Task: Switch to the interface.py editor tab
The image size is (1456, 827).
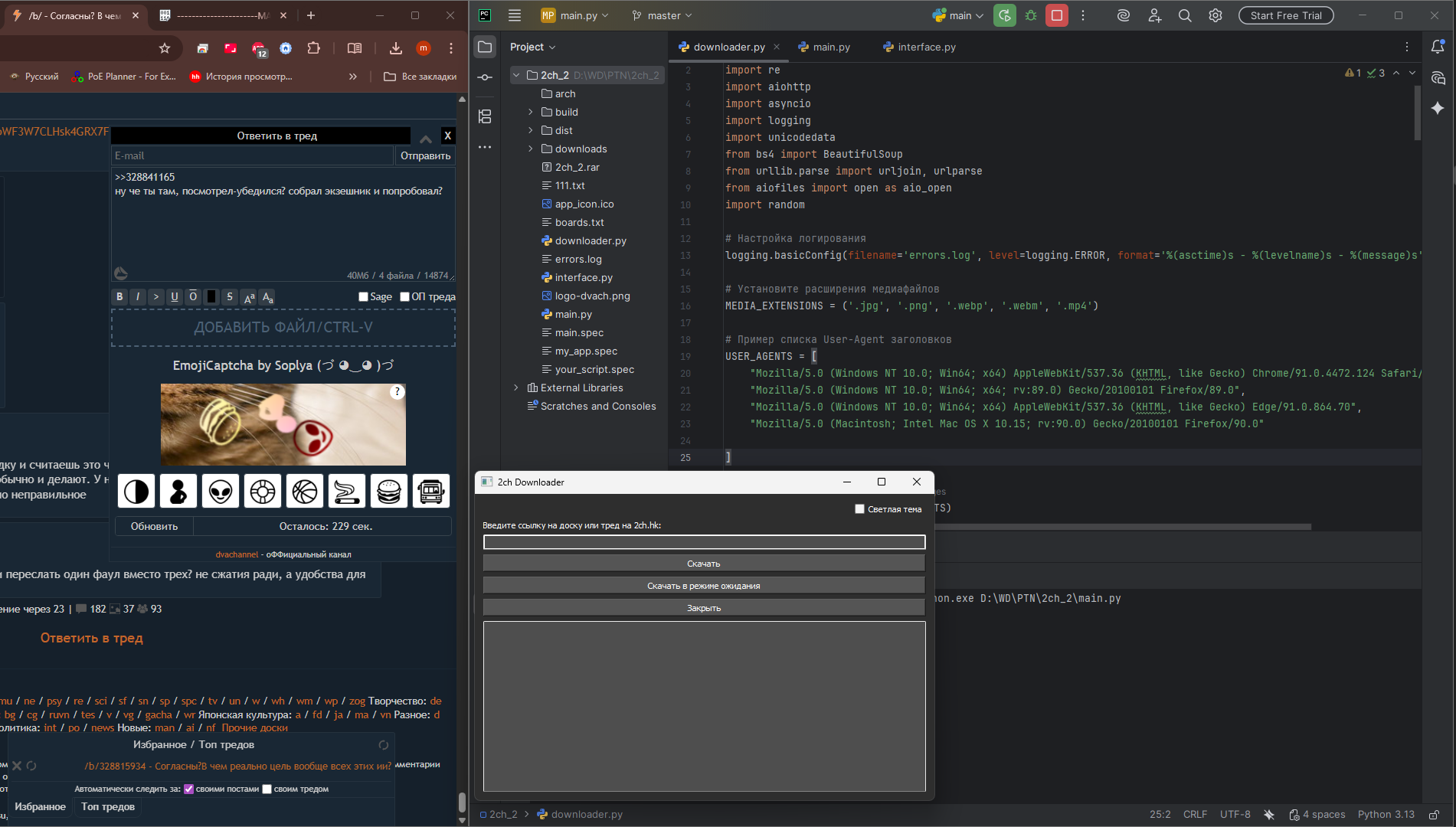Action: 926,47
